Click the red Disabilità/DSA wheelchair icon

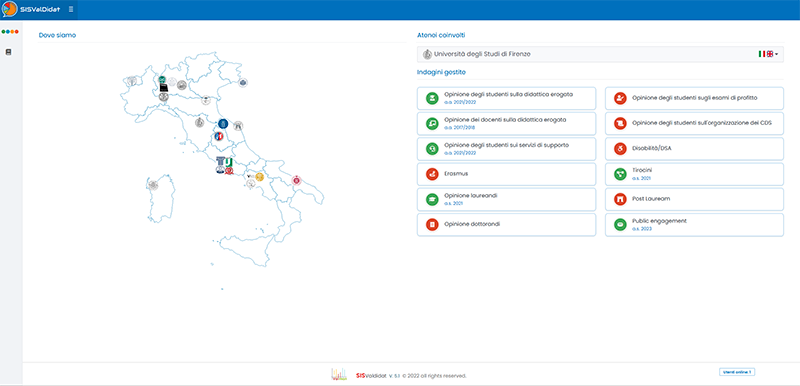tap(620, 149)
